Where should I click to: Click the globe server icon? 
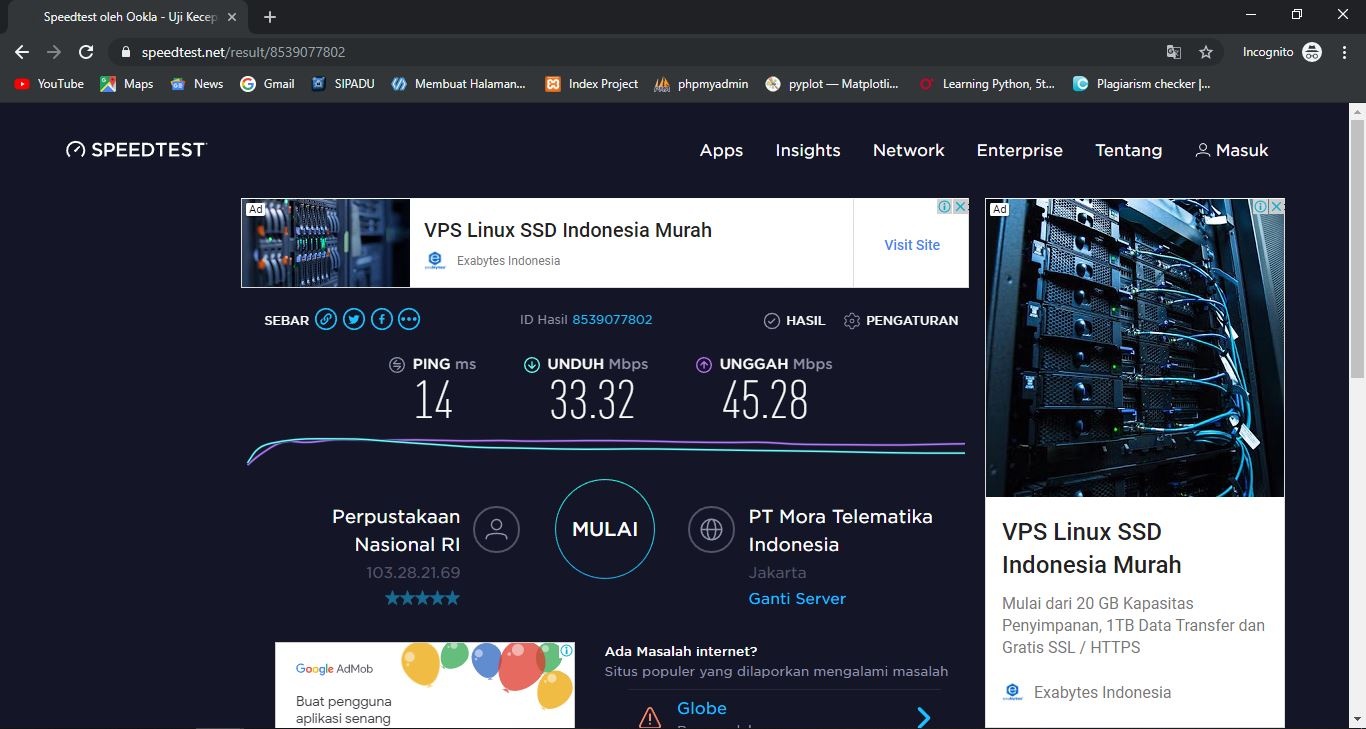point(711,530)
